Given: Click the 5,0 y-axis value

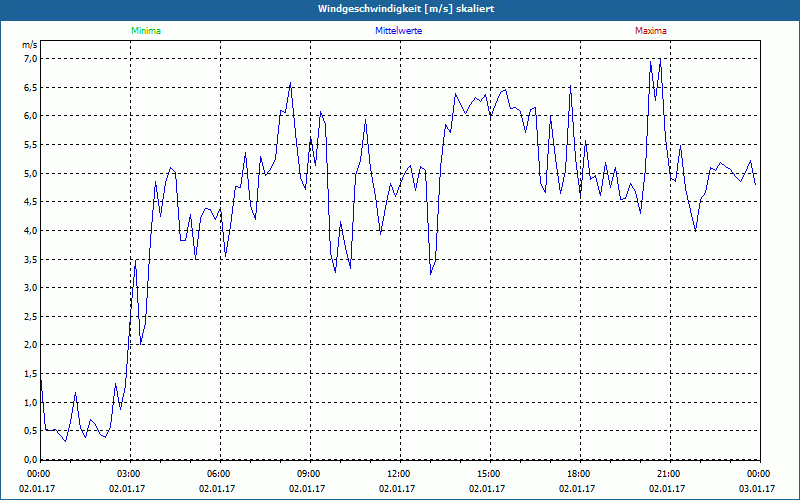Looking at the screenshot, I should coord(31,173).
